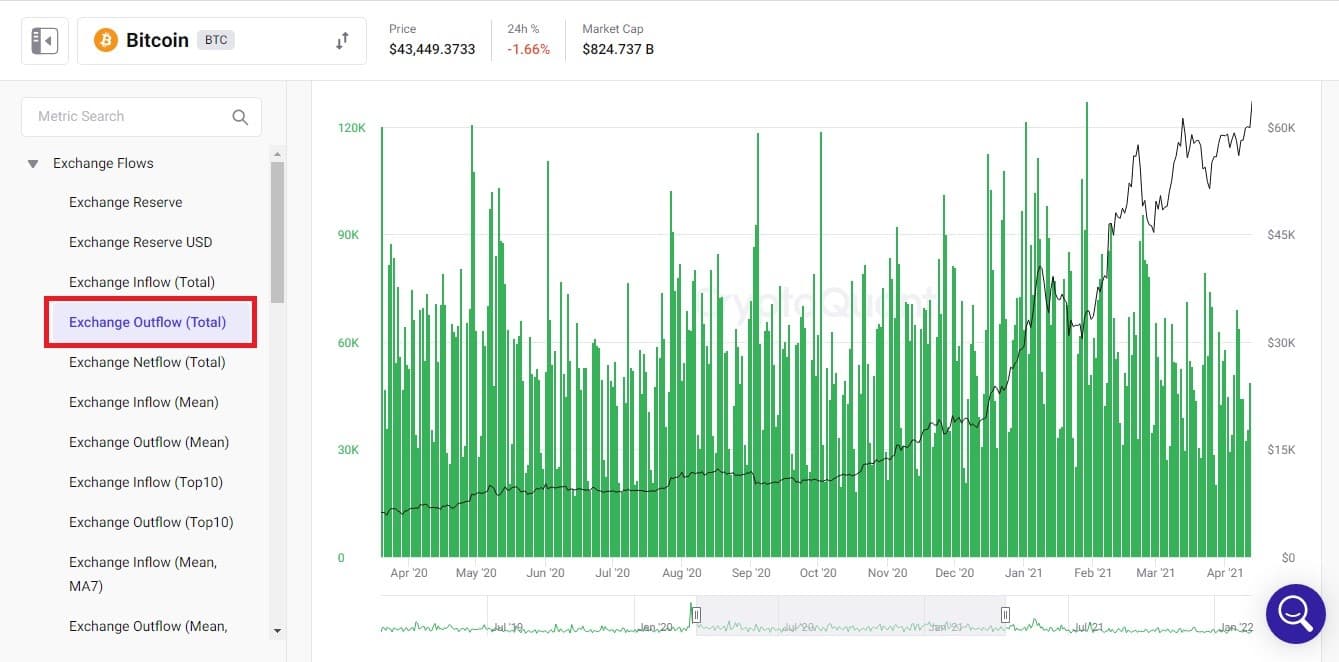
Task: Click the $15K right axis label
Action: (1281, 450)
